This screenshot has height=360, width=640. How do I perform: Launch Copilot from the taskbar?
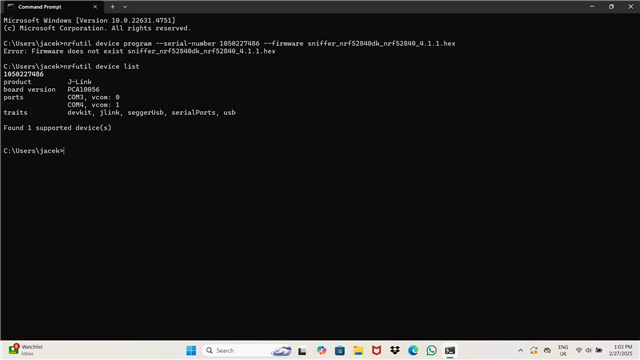click(x=321, y=350)
